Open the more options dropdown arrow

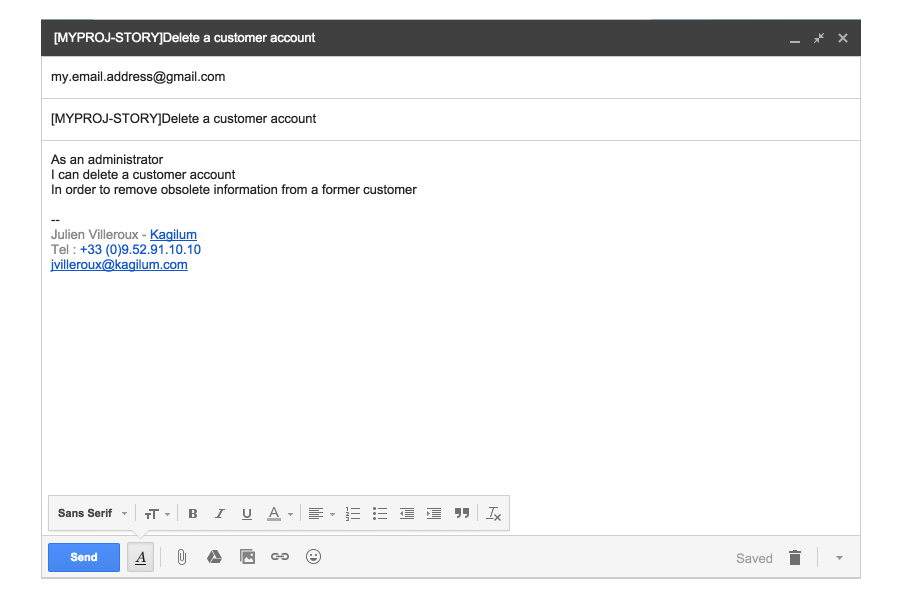point(839,558)
